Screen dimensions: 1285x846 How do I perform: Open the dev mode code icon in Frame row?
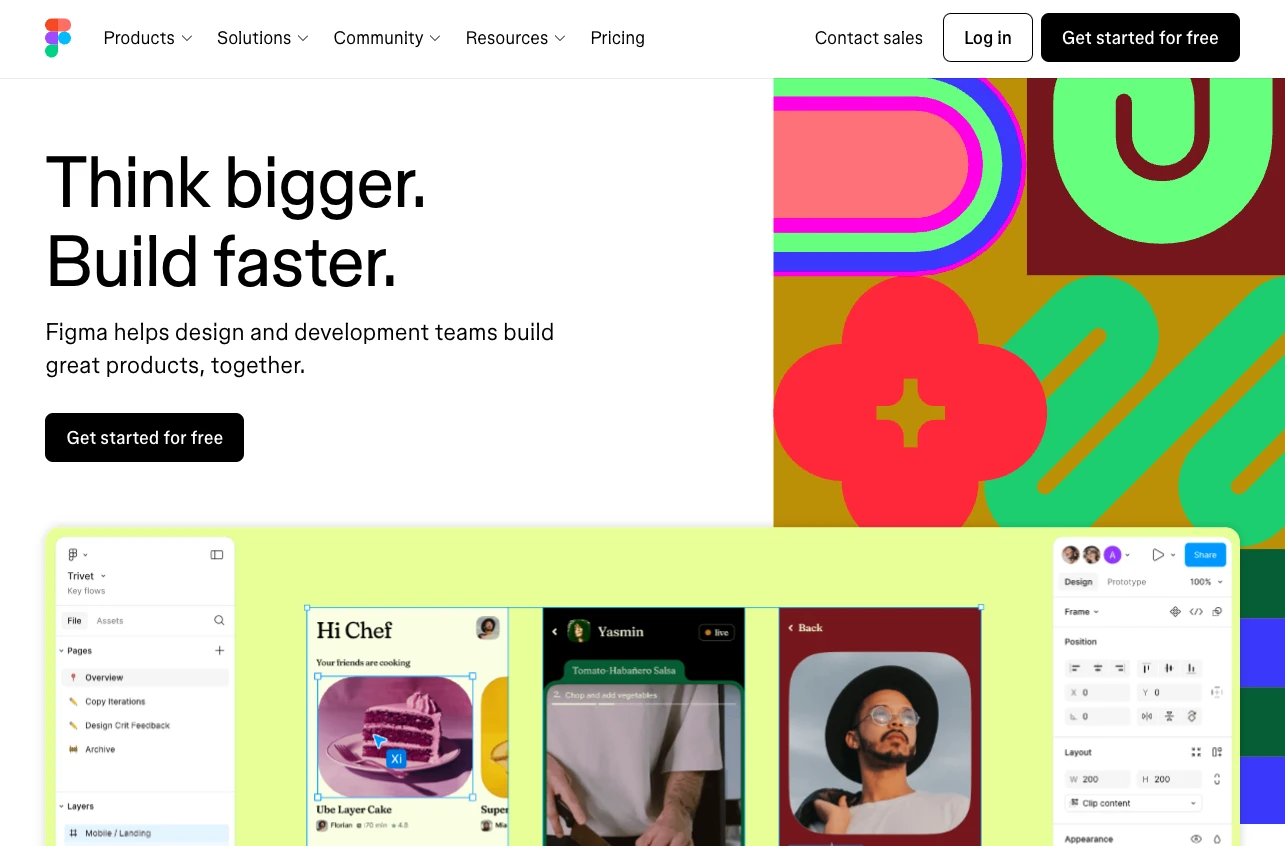[1196, 612]
